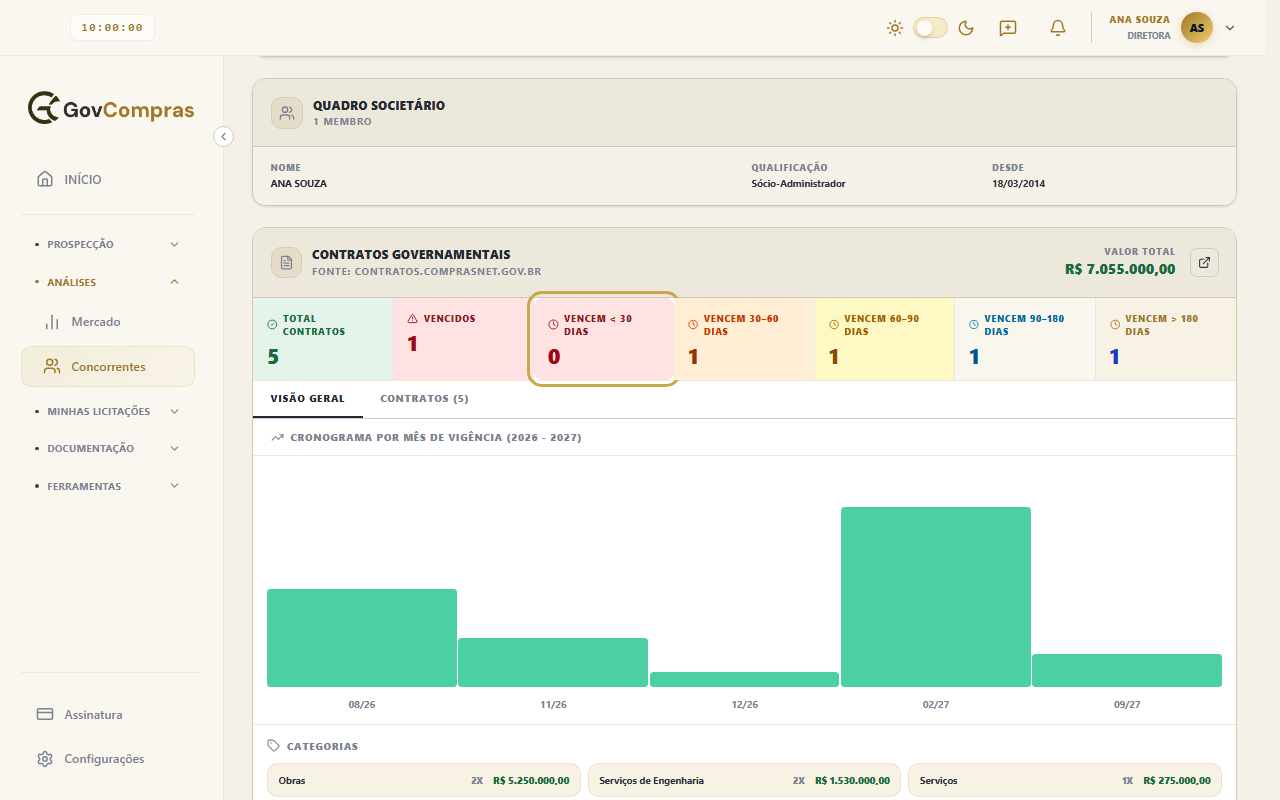Screen dimensions: 1280x800
Task: Select the Vencem < 30 dias card
Action: click(603, 339)
